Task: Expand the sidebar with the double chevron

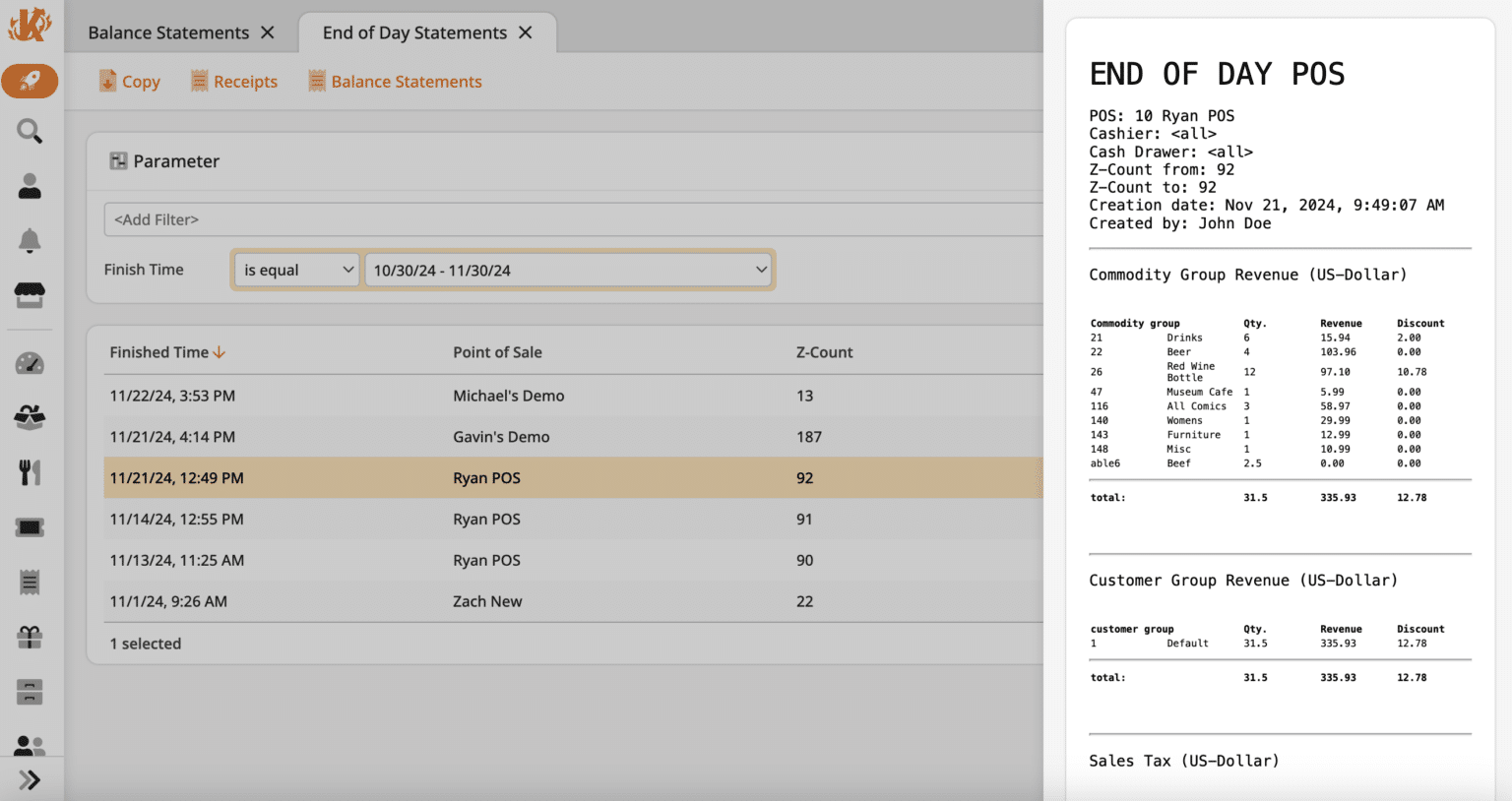Action: 30,780
